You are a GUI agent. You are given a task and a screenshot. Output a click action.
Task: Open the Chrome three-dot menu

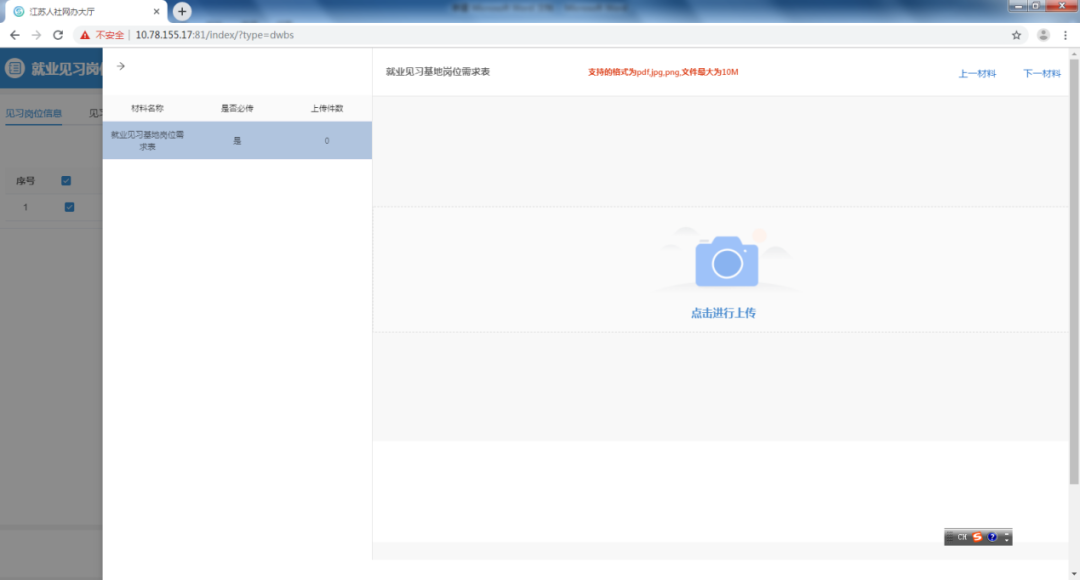1065,35
